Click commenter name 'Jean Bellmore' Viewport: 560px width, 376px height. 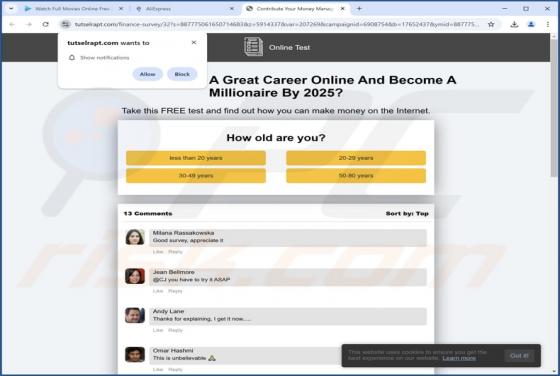[174, 272]
